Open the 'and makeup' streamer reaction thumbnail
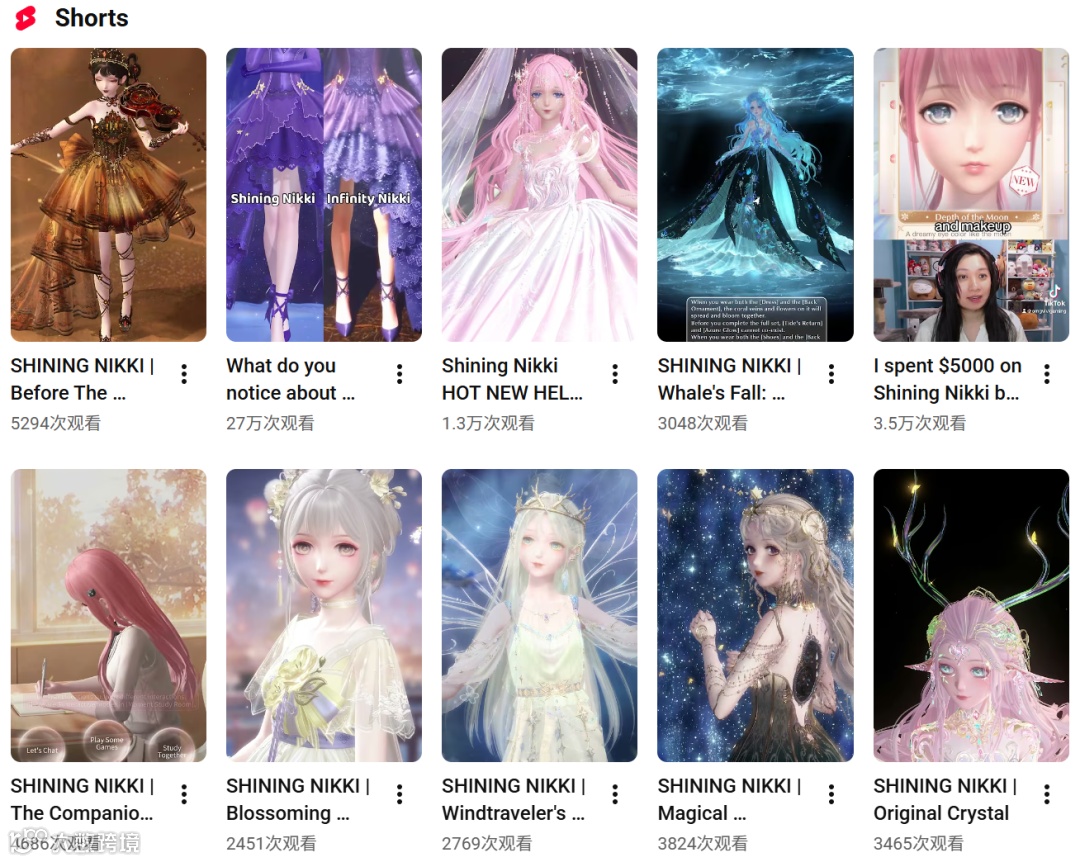 (x=971, y=194)
